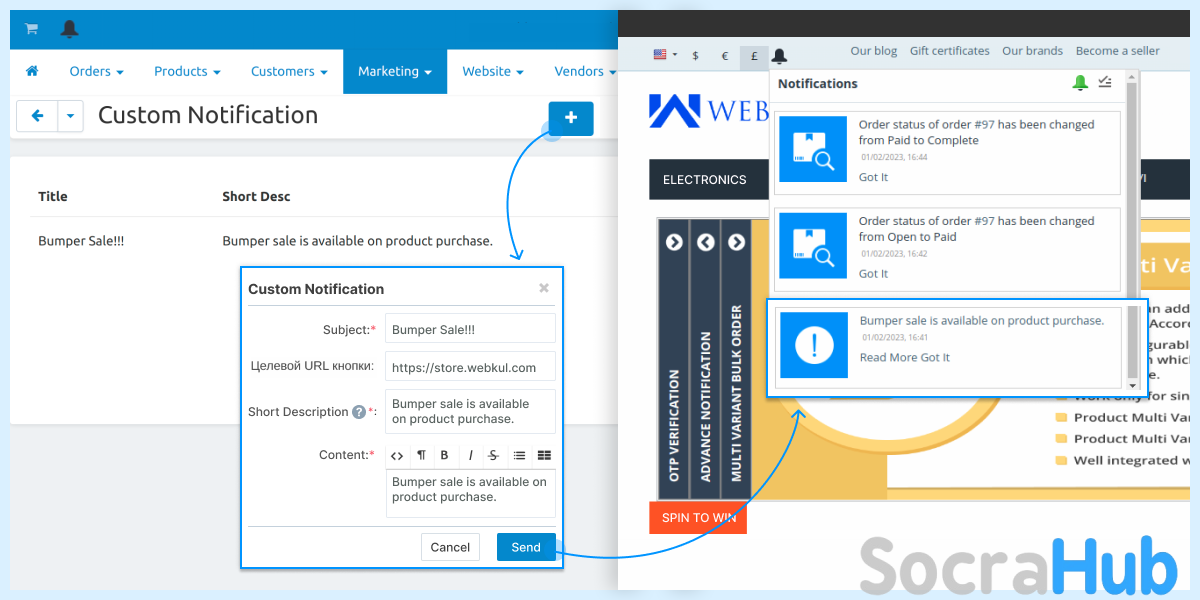This screenshot has width=1200, height=600.
Task: Open dropdown caret beside back arrow
Action: pos(70,116)
